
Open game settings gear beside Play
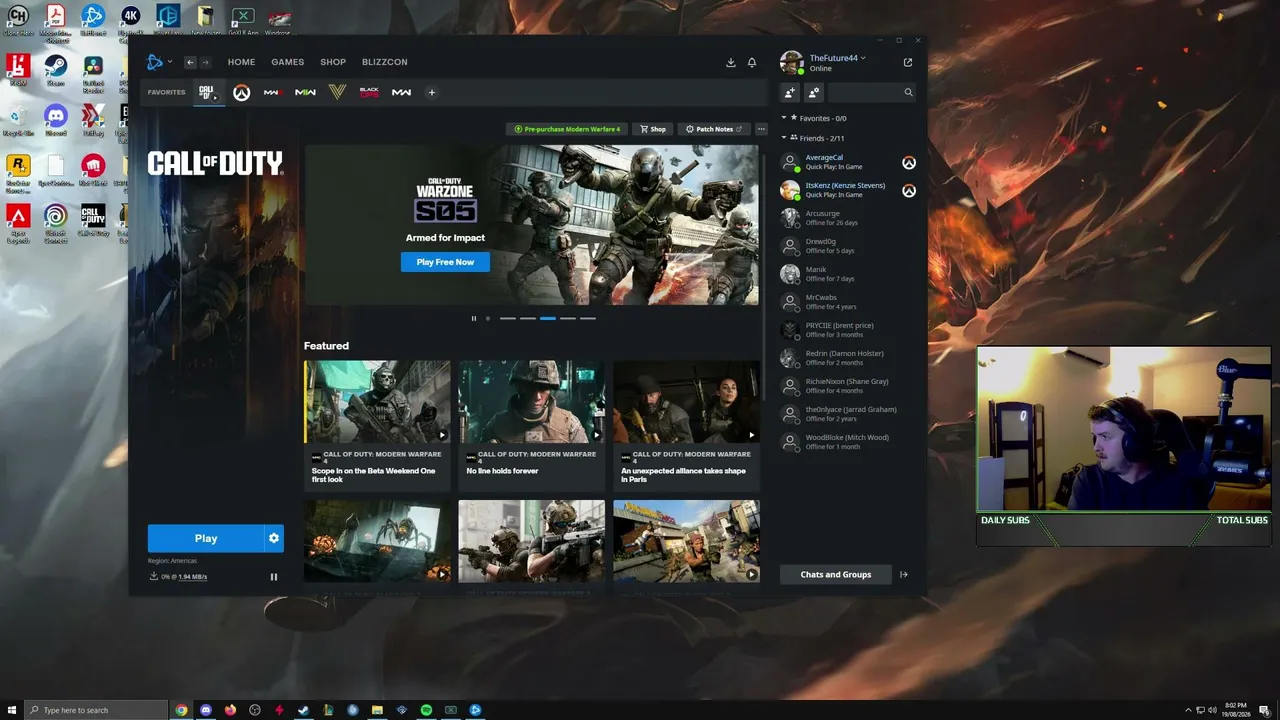point(274,538)
